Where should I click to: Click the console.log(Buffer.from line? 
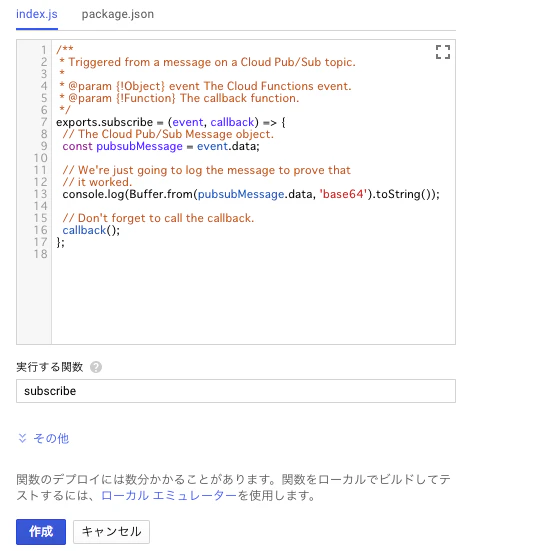pyautogui.click(x=251, y=194)
